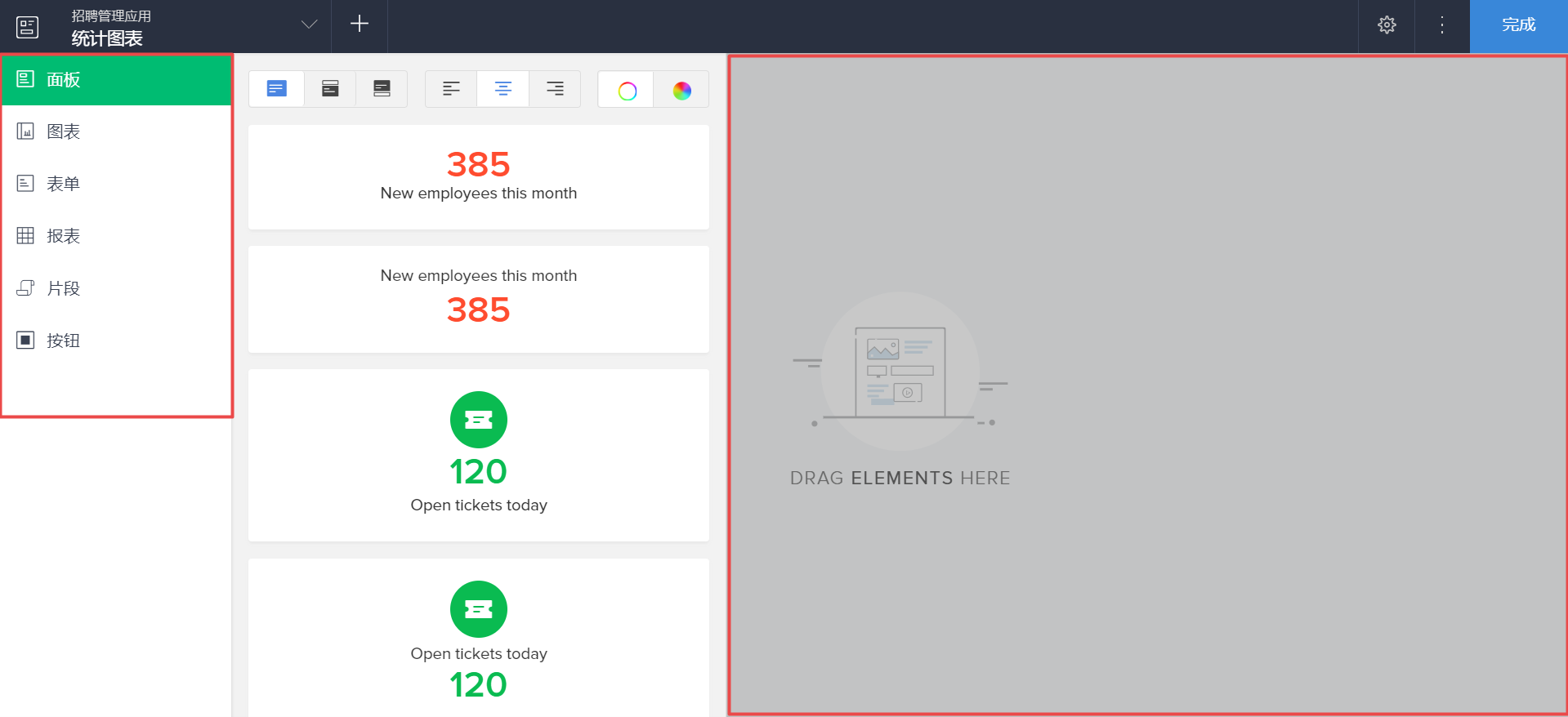Set panel alignment to center

pyautogui.click(x=503, y=88)
